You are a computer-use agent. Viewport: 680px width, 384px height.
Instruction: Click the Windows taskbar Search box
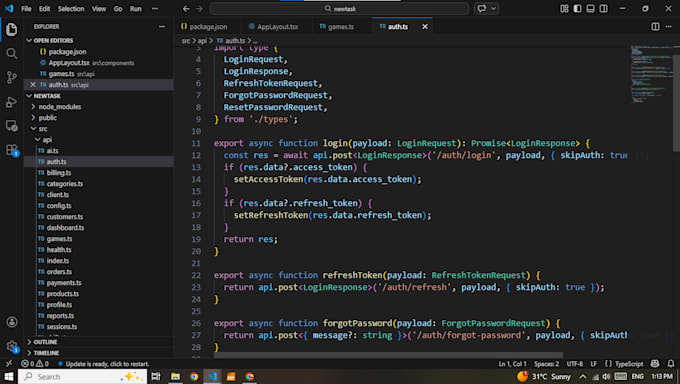tap(82, 376)
